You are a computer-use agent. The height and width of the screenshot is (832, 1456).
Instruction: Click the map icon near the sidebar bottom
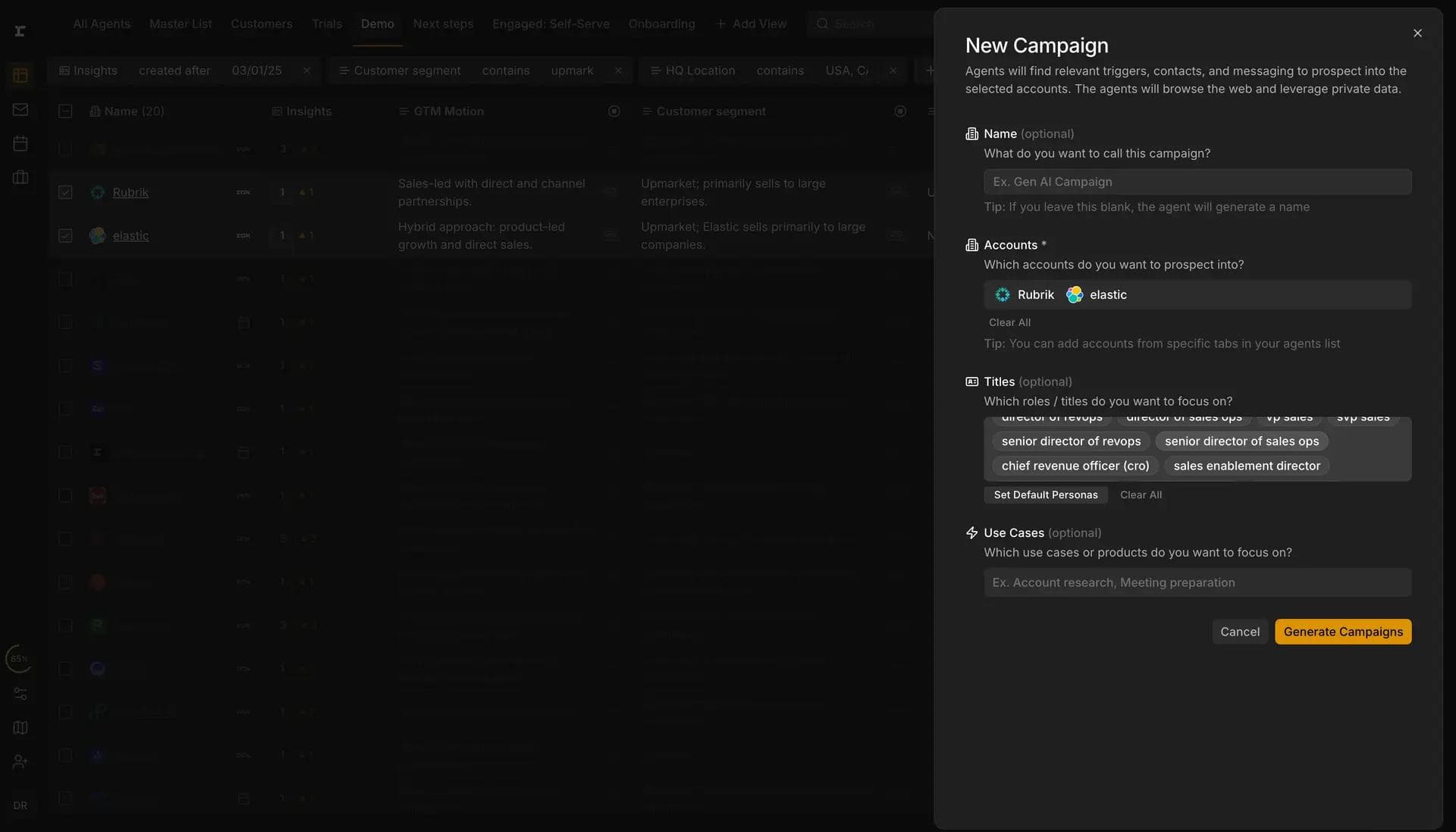[x=20, y=727]
